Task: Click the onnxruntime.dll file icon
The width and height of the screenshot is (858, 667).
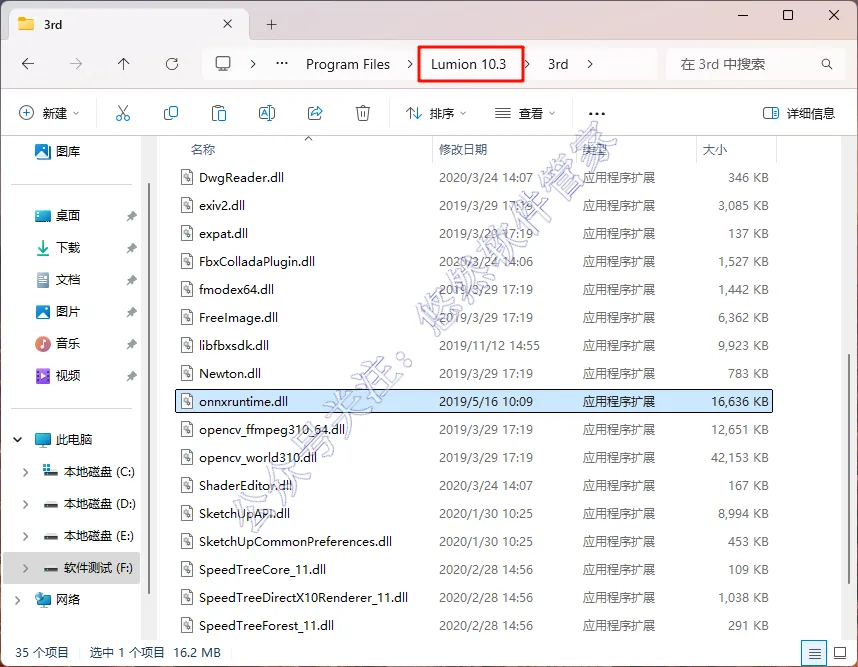Action: tap(187, 402)
